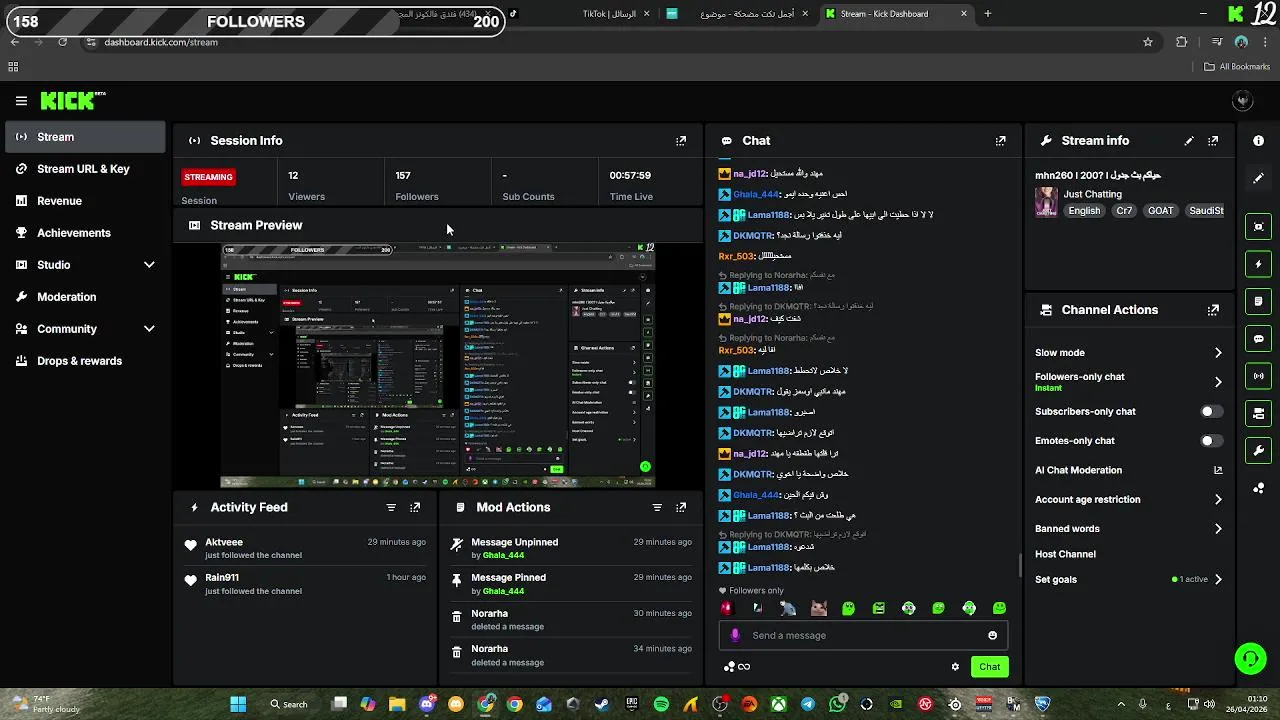Screen dimensions: 1280x720
Task: Click Host Channel action
Action: tap(1065, 554)
